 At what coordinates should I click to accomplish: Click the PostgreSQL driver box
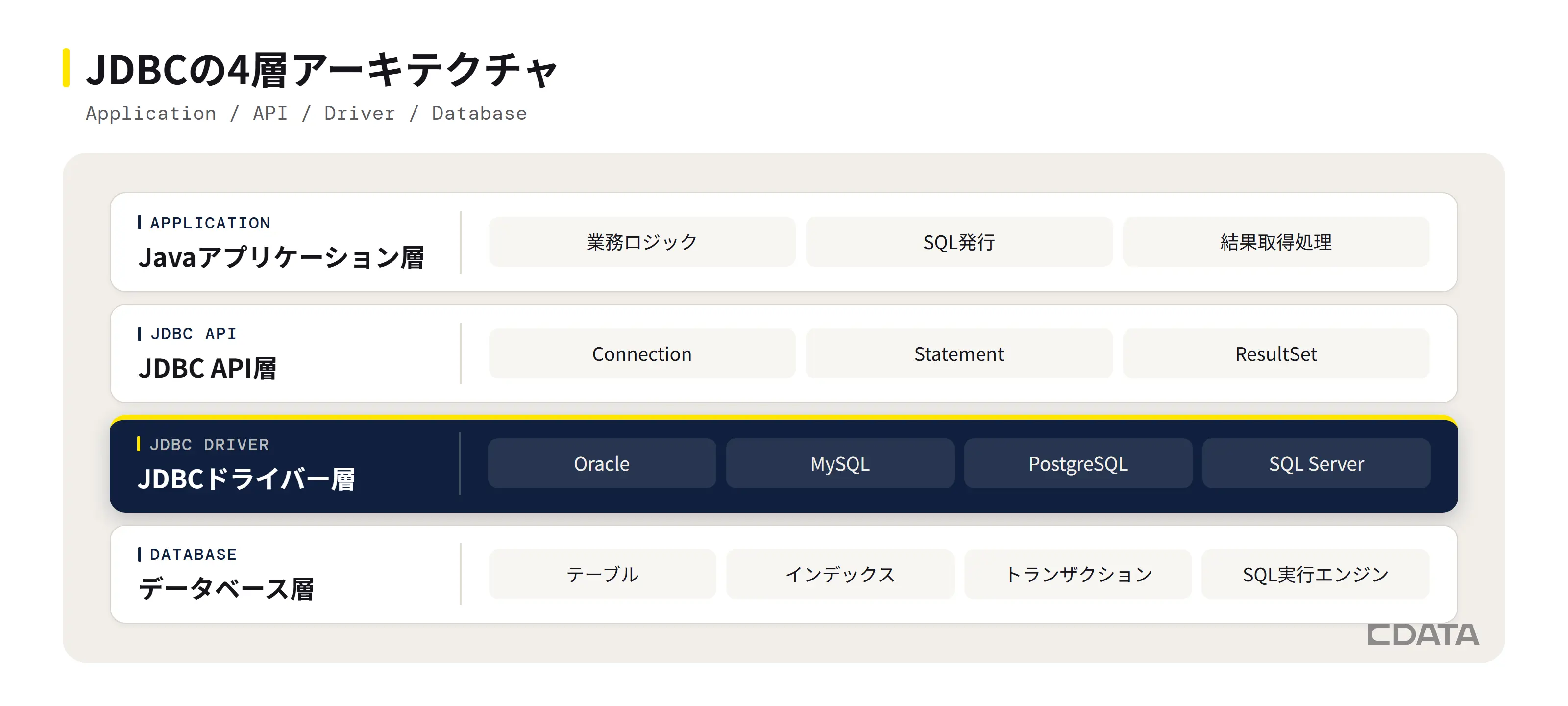1078,464
